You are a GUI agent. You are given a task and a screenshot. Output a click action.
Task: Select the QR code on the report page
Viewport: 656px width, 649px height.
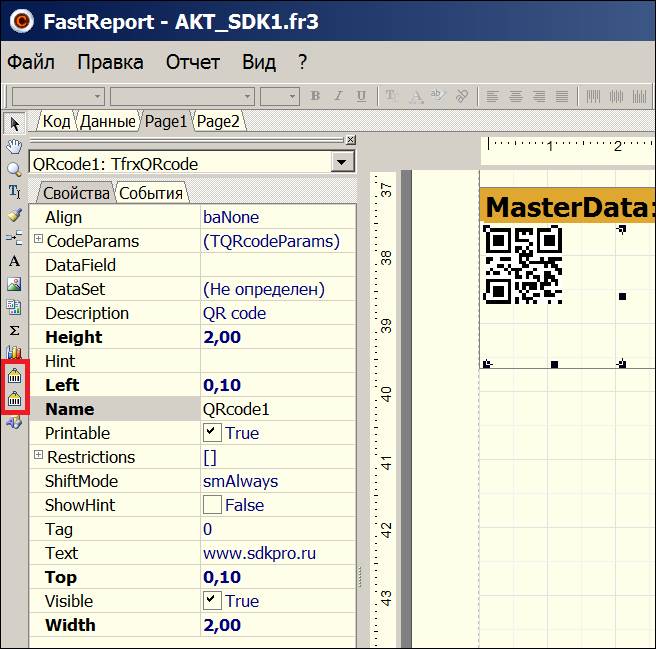[523, 265]
